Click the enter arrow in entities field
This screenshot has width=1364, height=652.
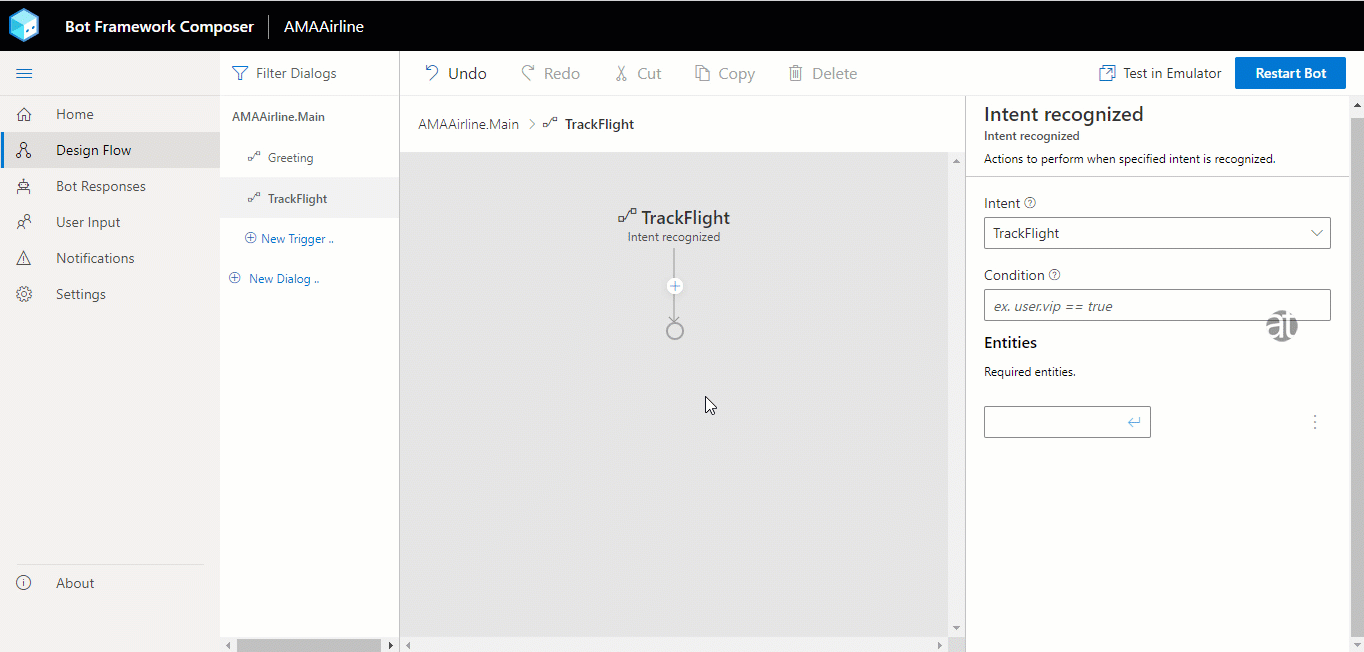1134,422
